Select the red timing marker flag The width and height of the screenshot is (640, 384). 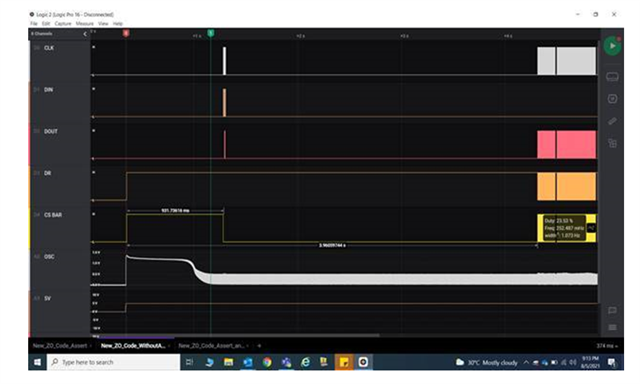[x=126, y=33]
